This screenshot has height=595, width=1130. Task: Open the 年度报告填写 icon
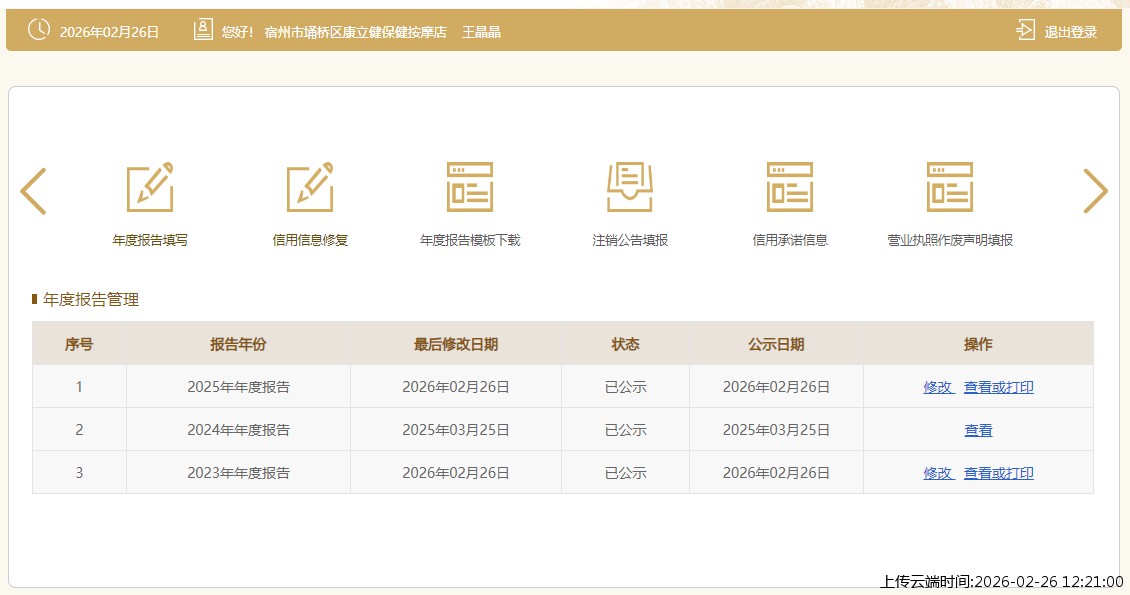(150, 187)
